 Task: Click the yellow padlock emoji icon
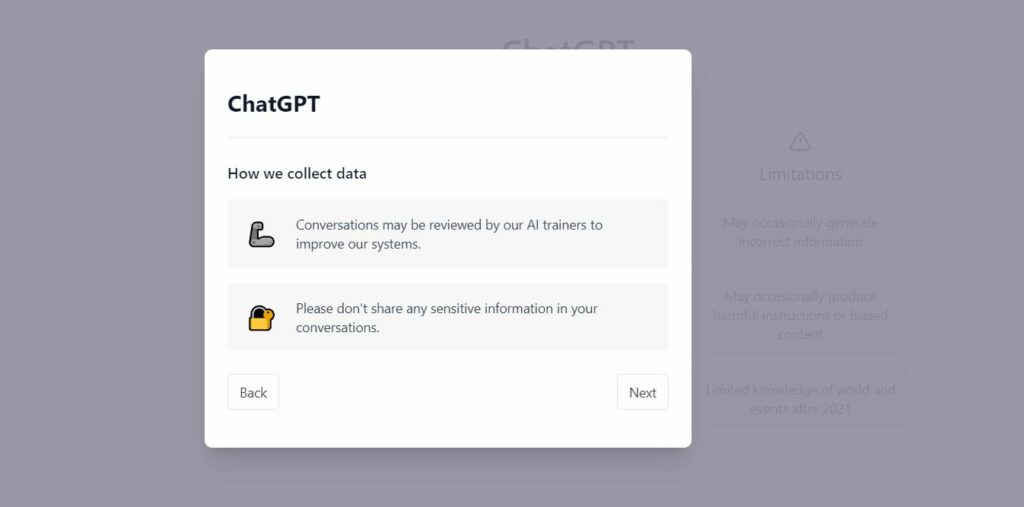coord(261,318)
